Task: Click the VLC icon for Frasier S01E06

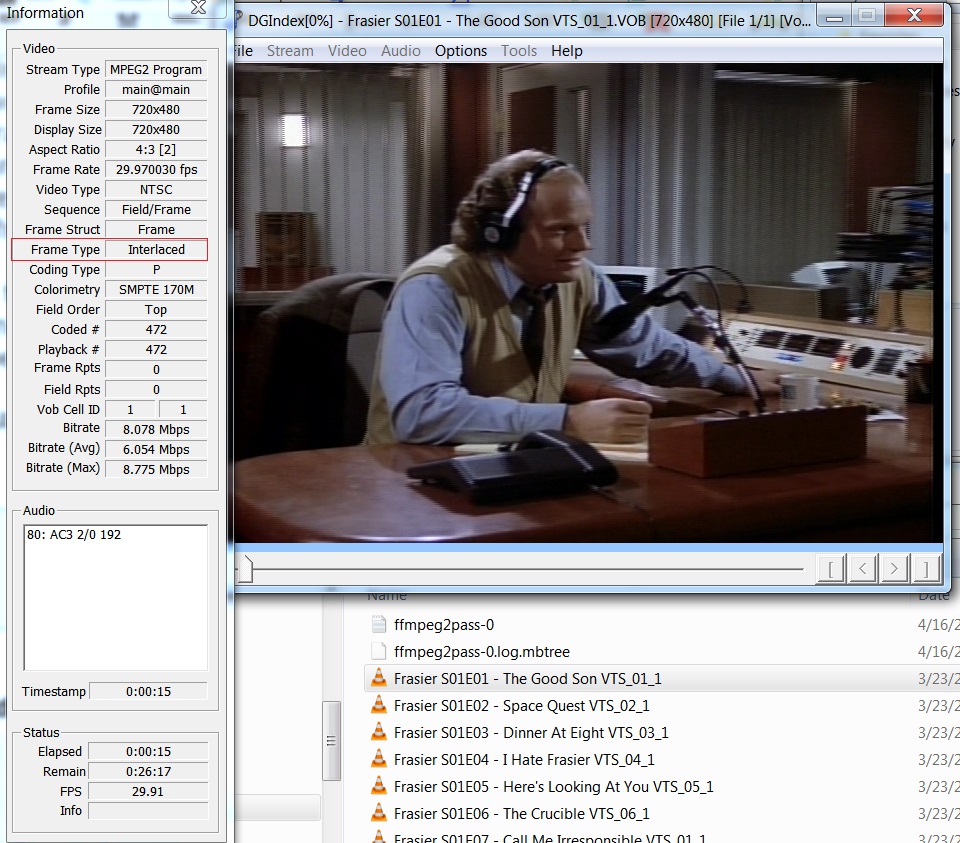Action: (379, 812)
